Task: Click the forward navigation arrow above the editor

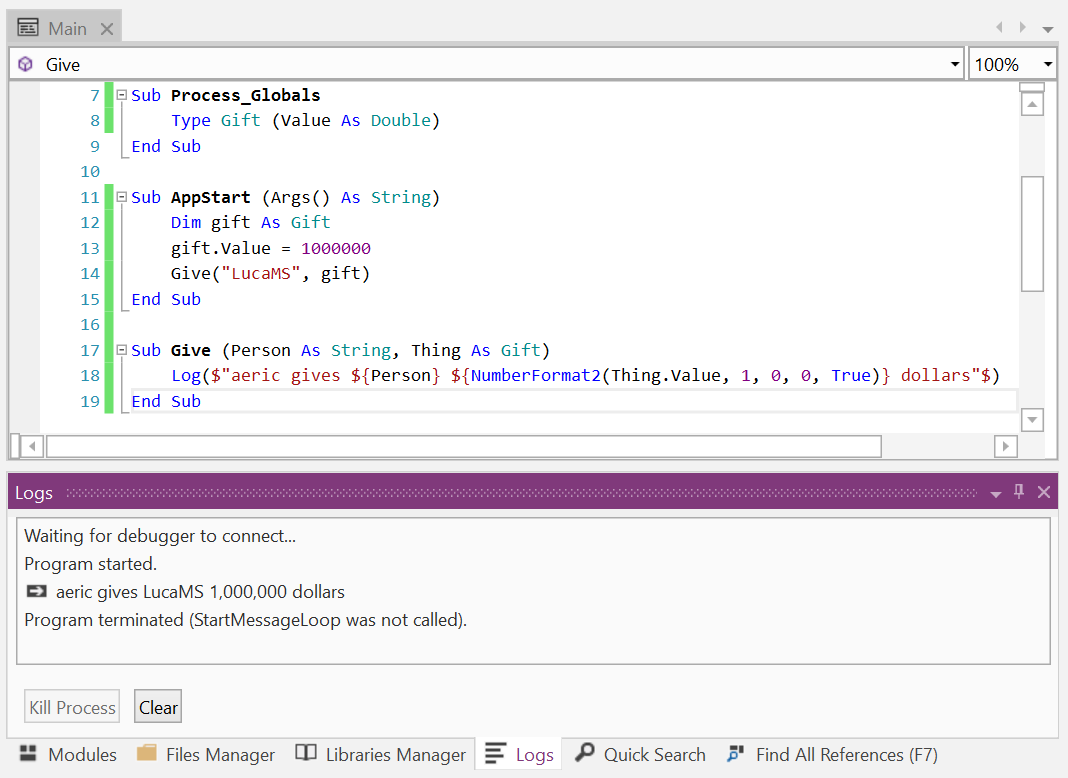Action: (x=1024, y=27)
